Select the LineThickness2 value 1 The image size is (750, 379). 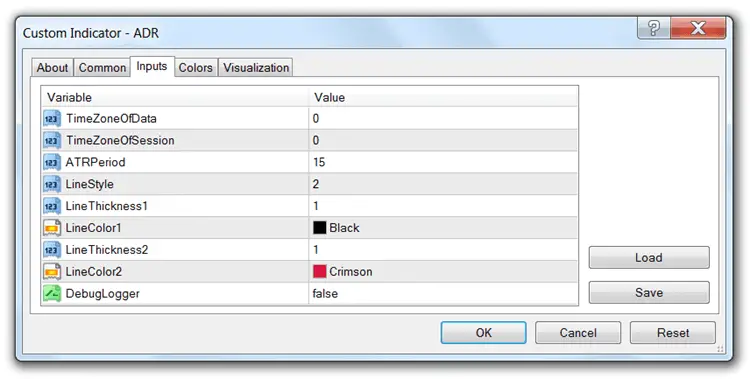[316, 250]
